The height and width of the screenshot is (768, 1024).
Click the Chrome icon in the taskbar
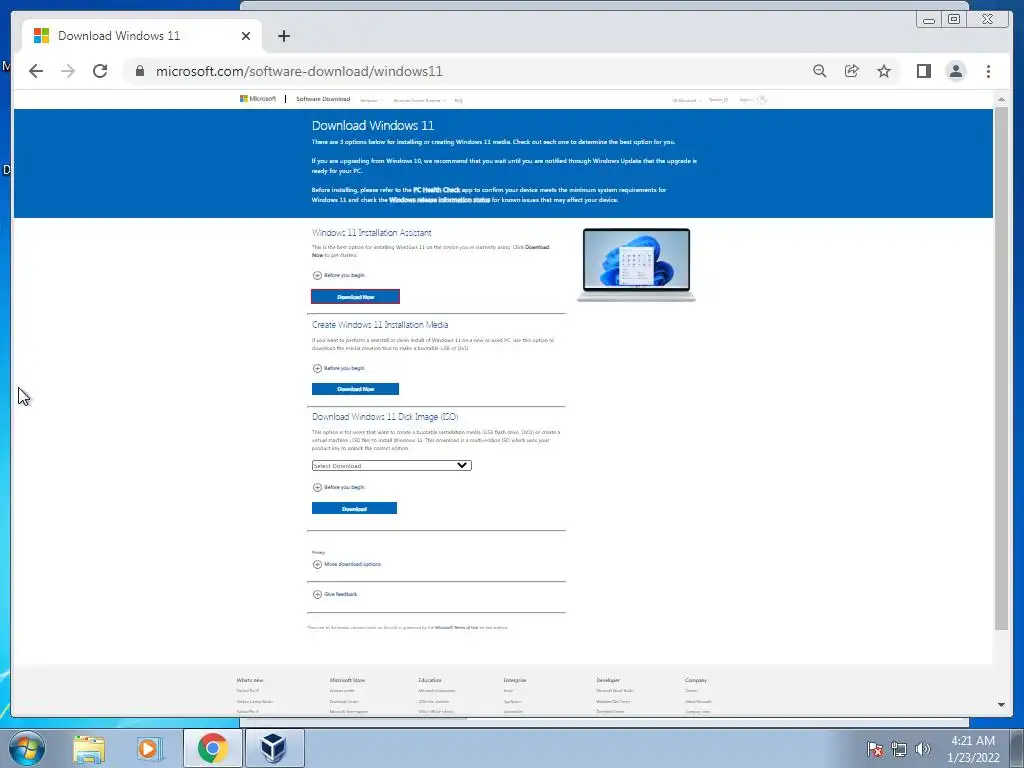[x=212, y=748]
